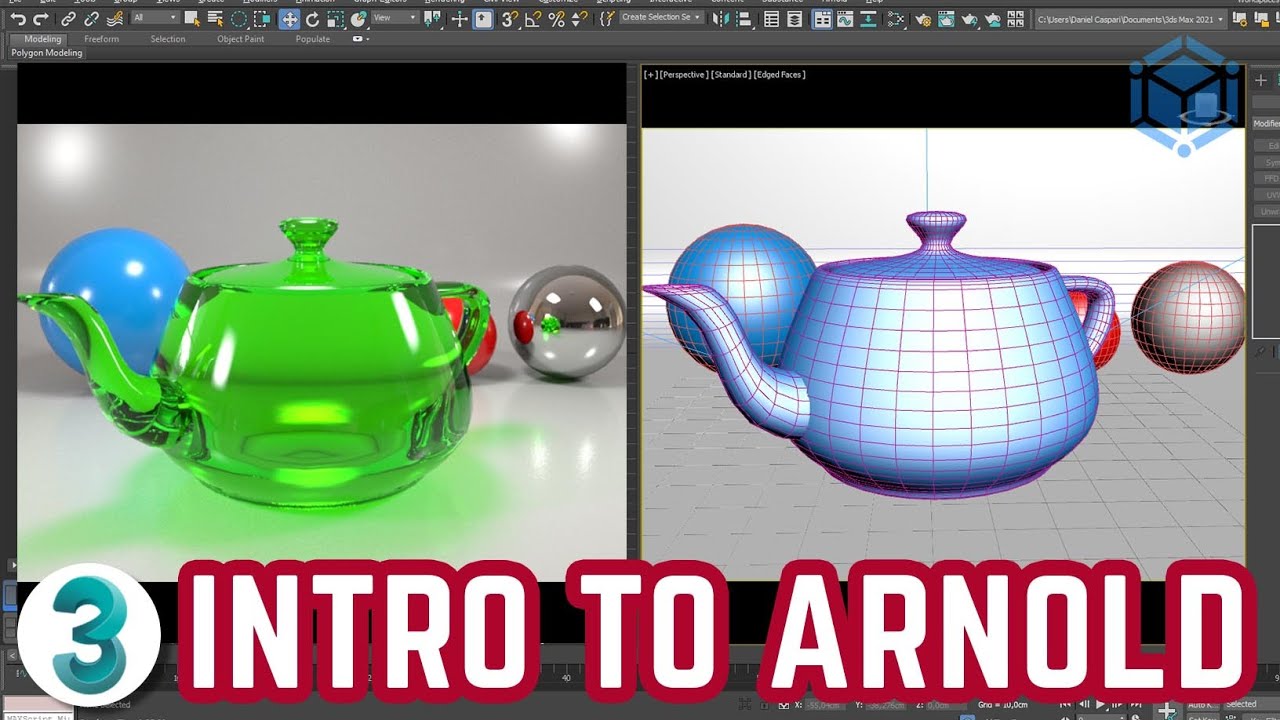This screenshot has height=720, width=1280.
Task: Switch to the Populate ribbon tab
Action: click(313, 39)
